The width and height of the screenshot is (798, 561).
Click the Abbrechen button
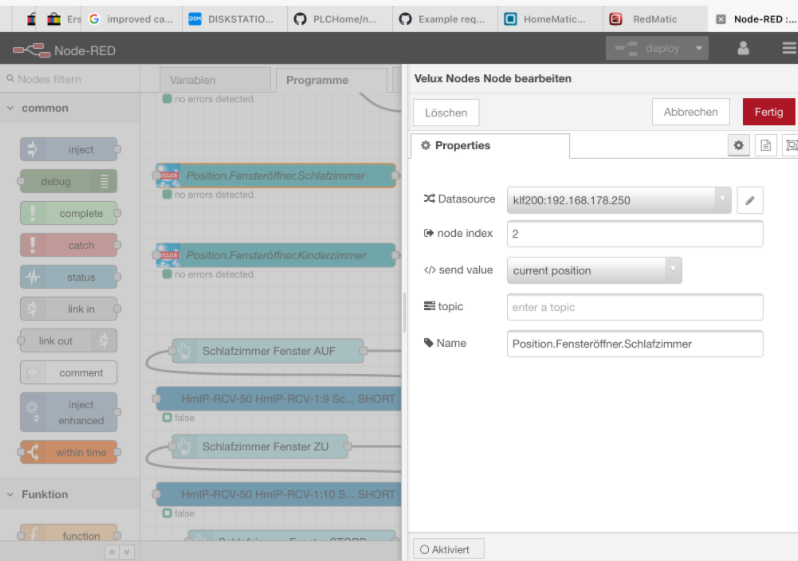pos(690,112)
